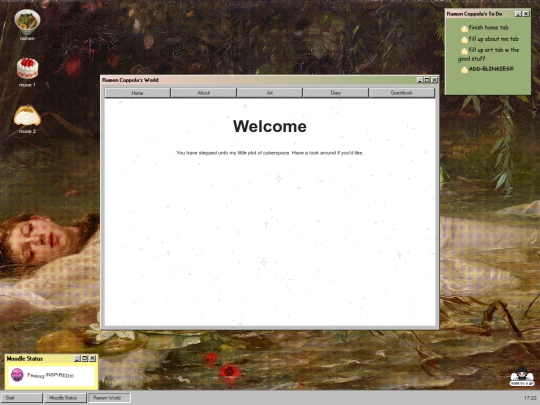Click the 'finish home tab' to-do item
Screen dimensions: 540x405
(488, 28)
